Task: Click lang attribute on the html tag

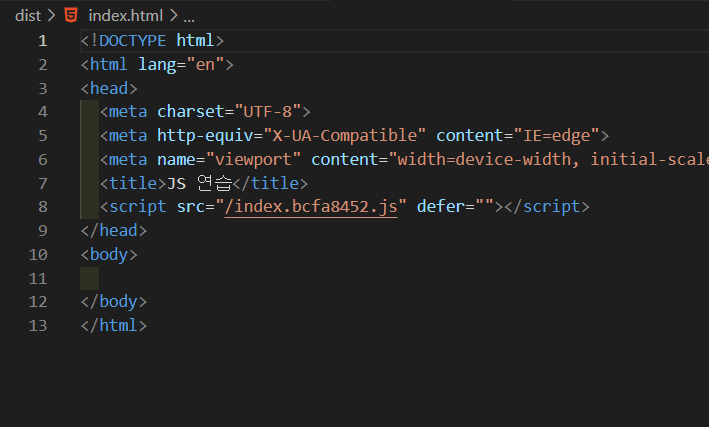Action: point(157,65)
